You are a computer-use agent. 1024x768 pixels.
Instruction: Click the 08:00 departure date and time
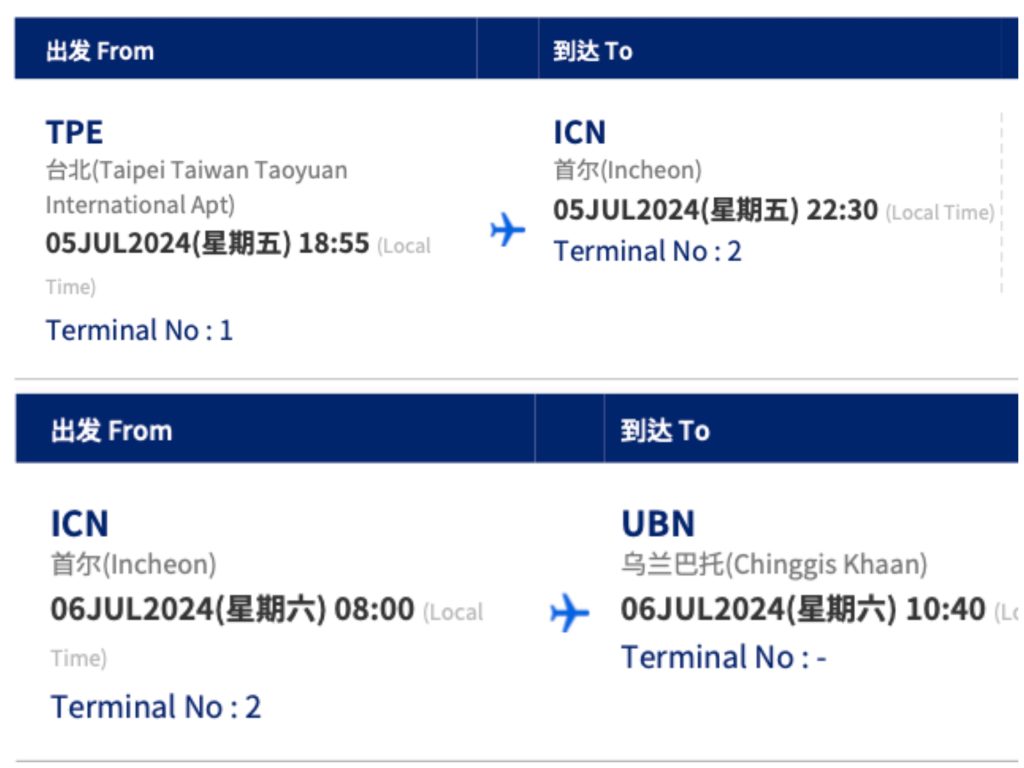[x=232, y=609]
